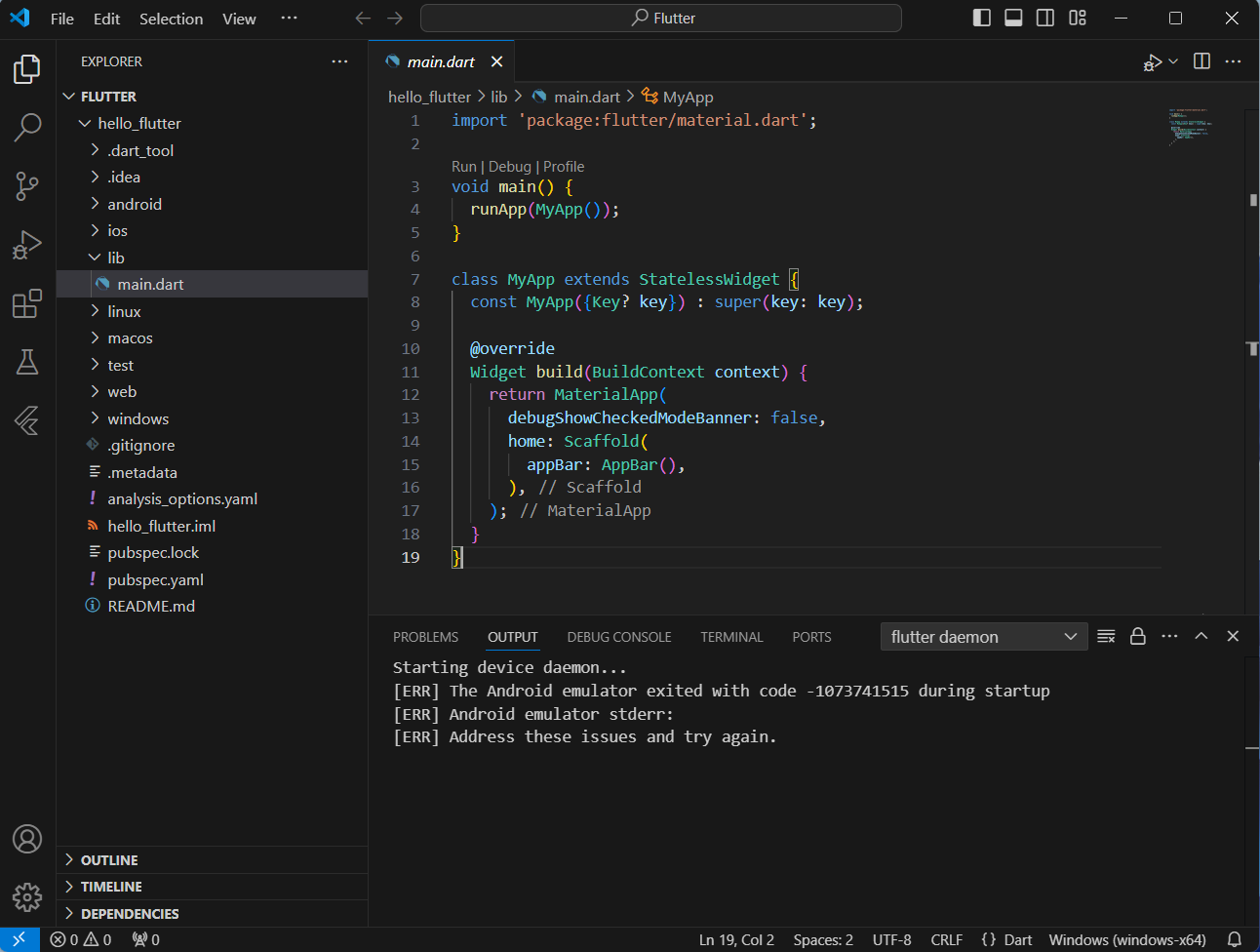Expand the .dart_tool folder
This screenshot has width=1260, height=952.
coord(213,150)
